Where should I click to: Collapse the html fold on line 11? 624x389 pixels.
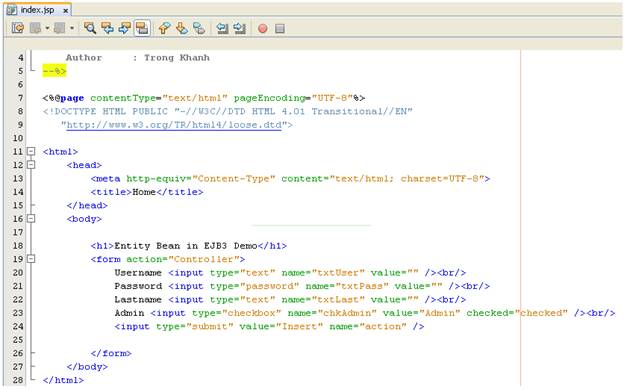pyautogui.click(x=31, y=151)
